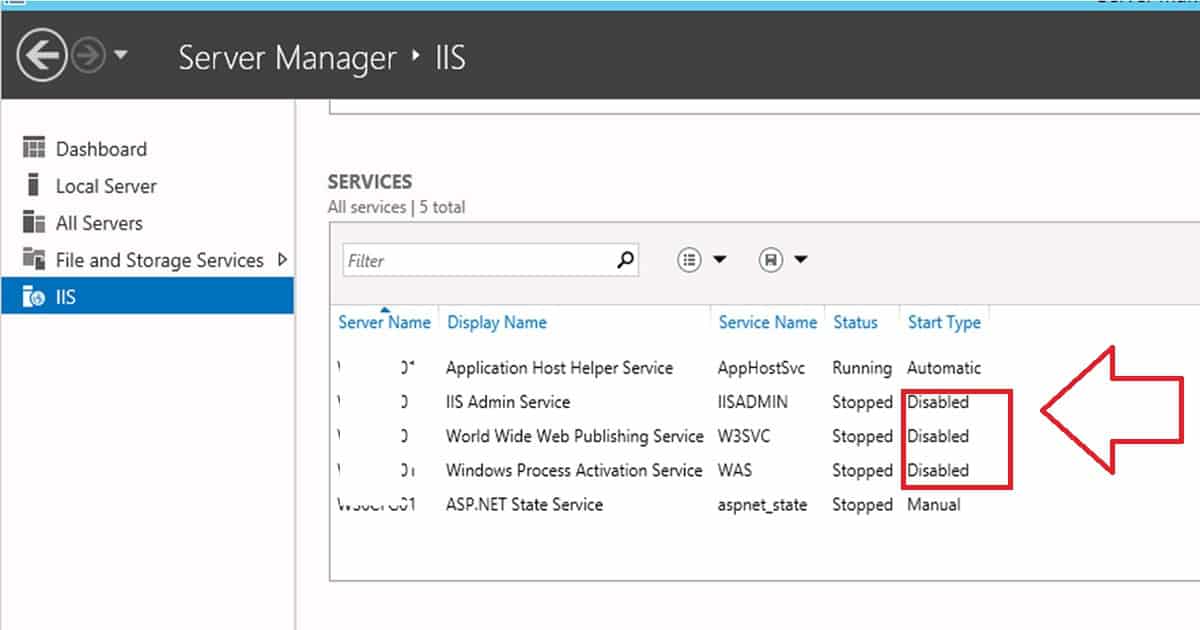Click the IIS breadcrumb in header
Screen dimensions: 1200x630
[450, 57]
